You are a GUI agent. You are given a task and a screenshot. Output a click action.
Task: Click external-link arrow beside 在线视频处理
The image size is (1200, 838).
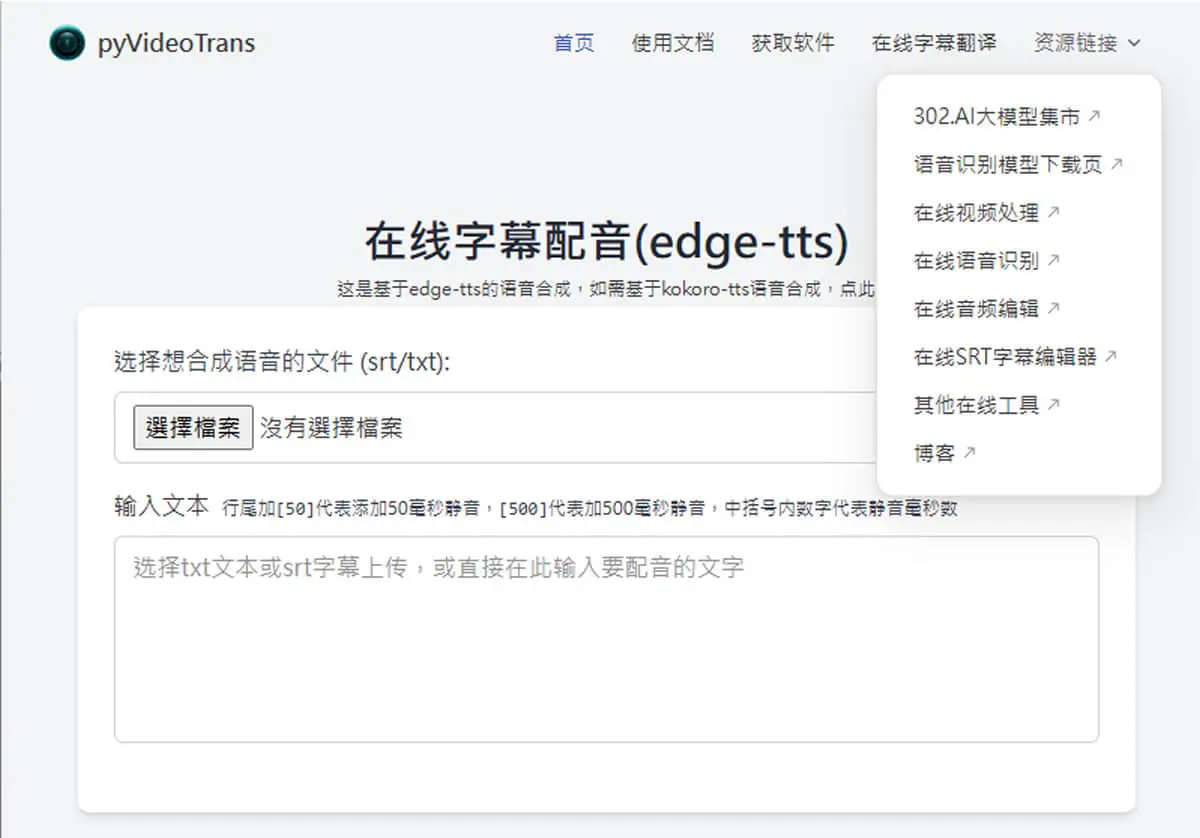(x=1053, y=212)
